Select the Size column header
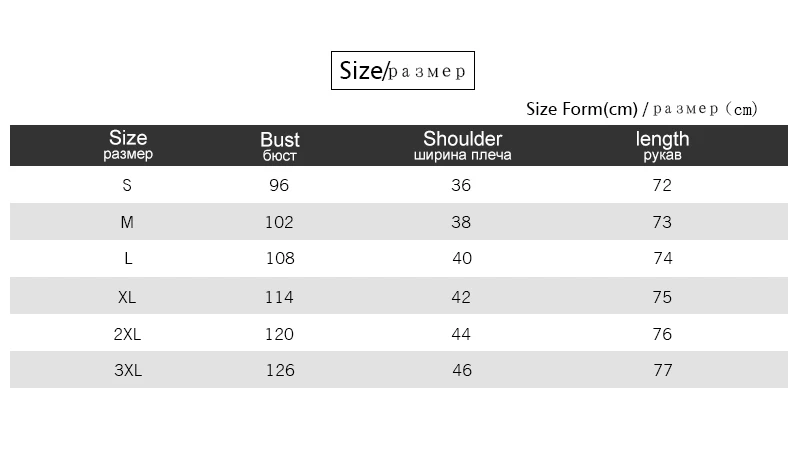The height and width of the screenshot is (456, 800). [x=128, y=145]
